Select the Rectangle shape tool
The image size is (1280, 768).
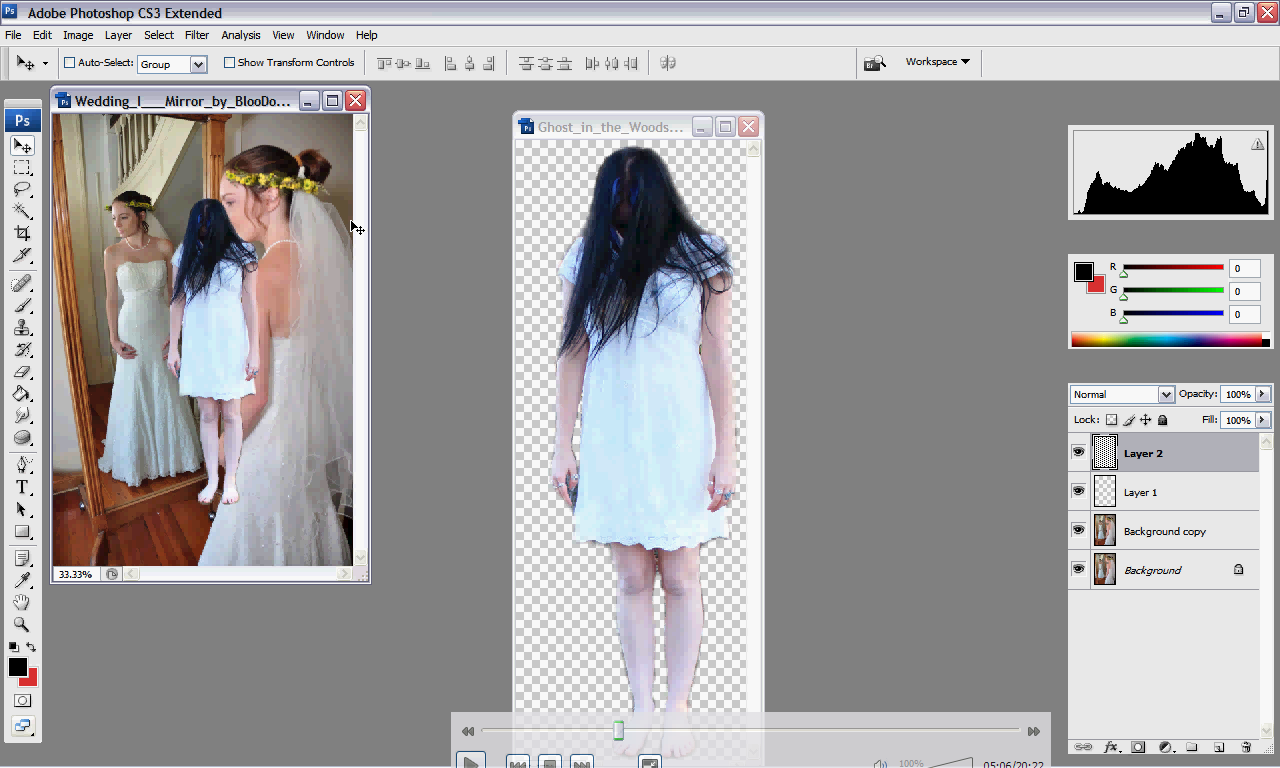22,531
